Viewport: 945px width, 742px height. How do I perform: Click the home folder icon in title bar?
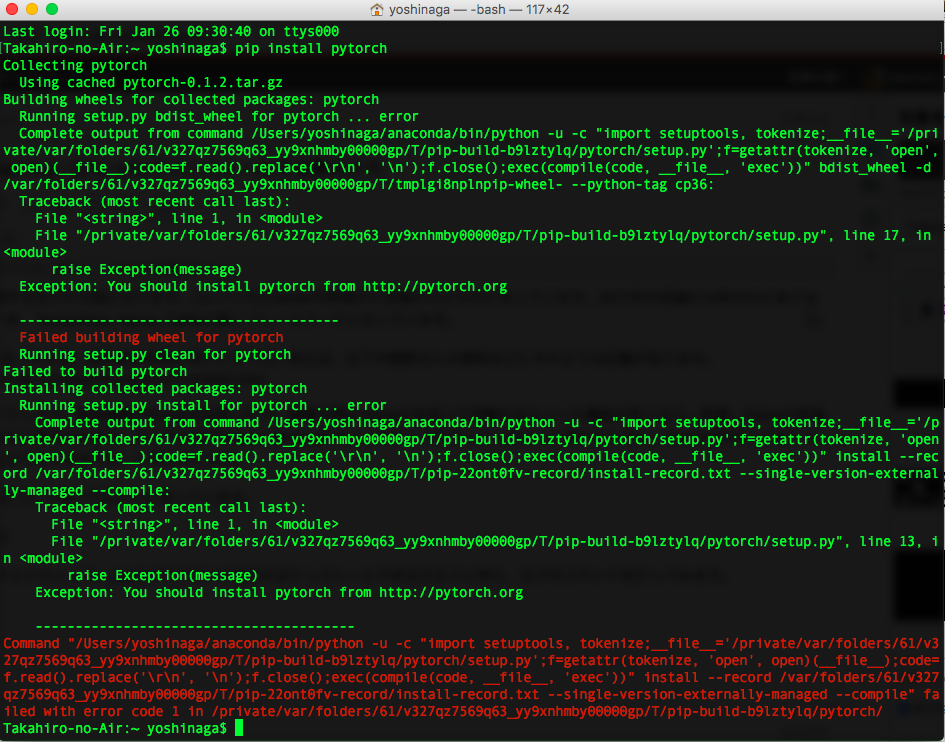pyautogui.click(x=377, y=10)
